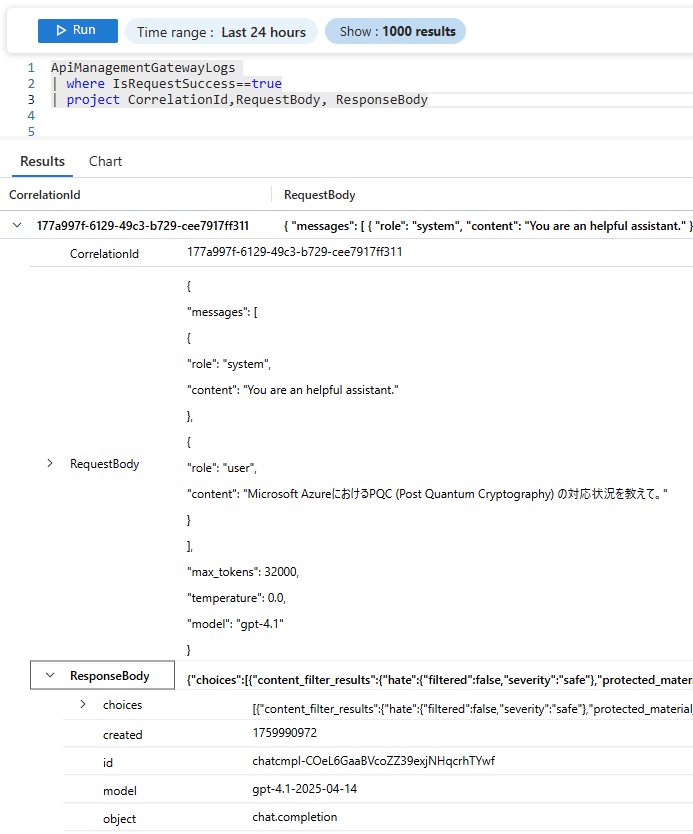Screen dimensions: 693x834
Task: Collapse the ResponseBody field chevron
Action: click(50, 676)
